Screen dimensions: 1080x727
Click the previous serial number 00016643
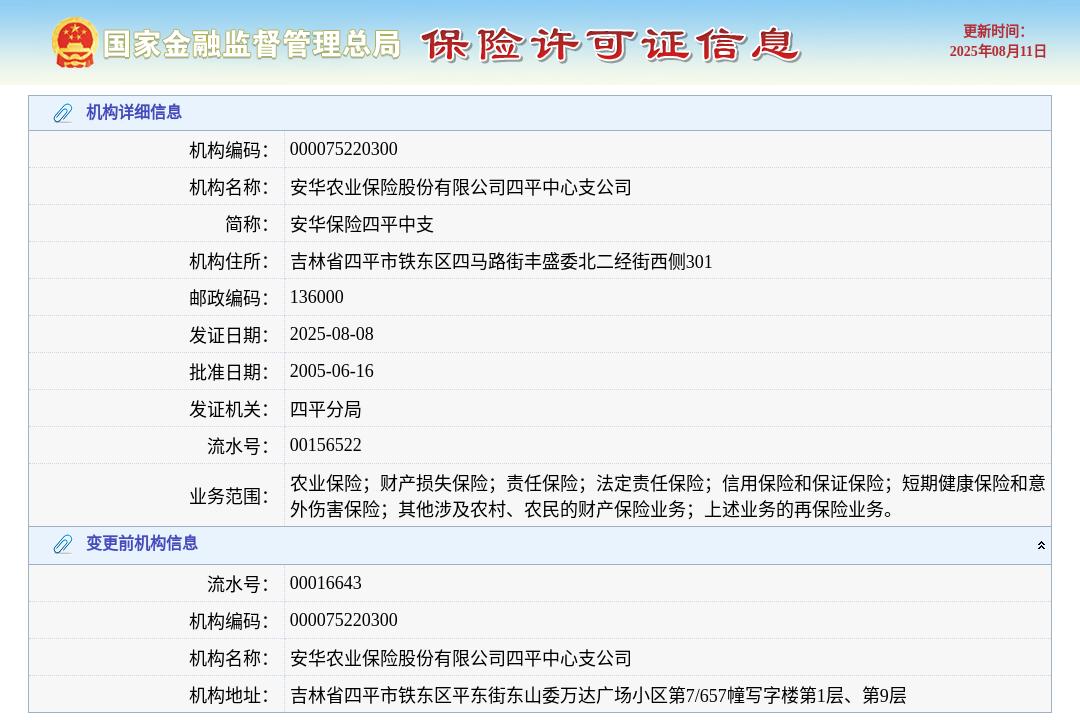pos(325,583)
